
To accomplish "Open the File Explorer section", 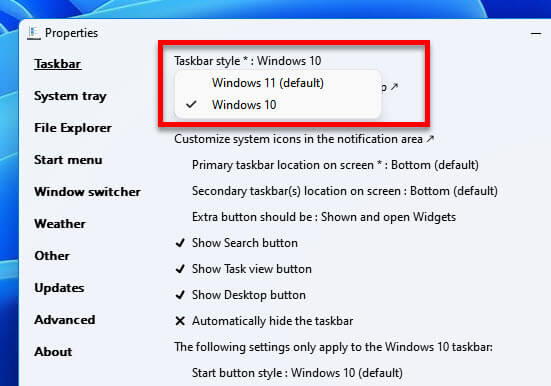I will tap(73, 128).
